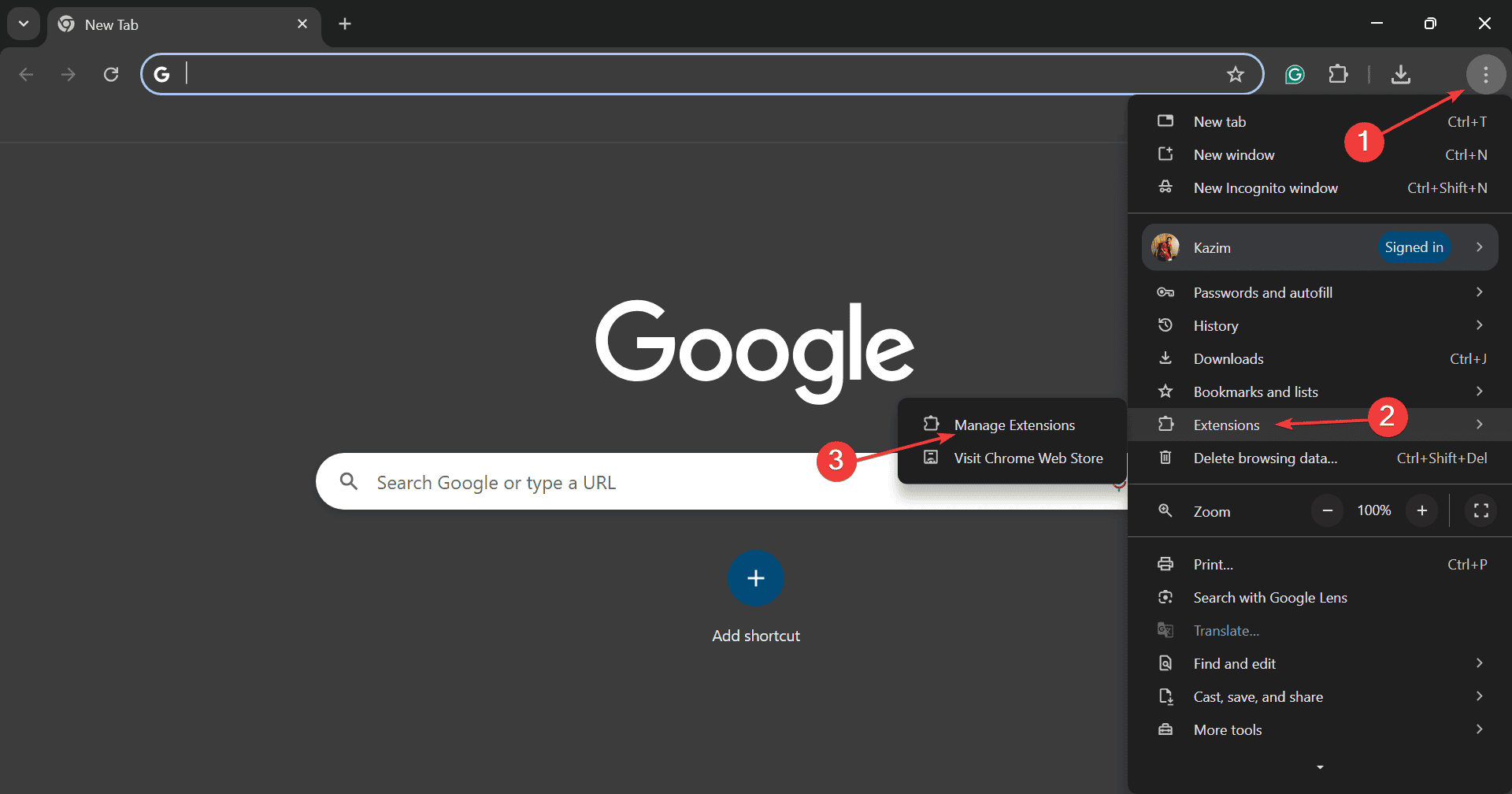
Task: Go back to previous page
Action: tap(26, 74)
